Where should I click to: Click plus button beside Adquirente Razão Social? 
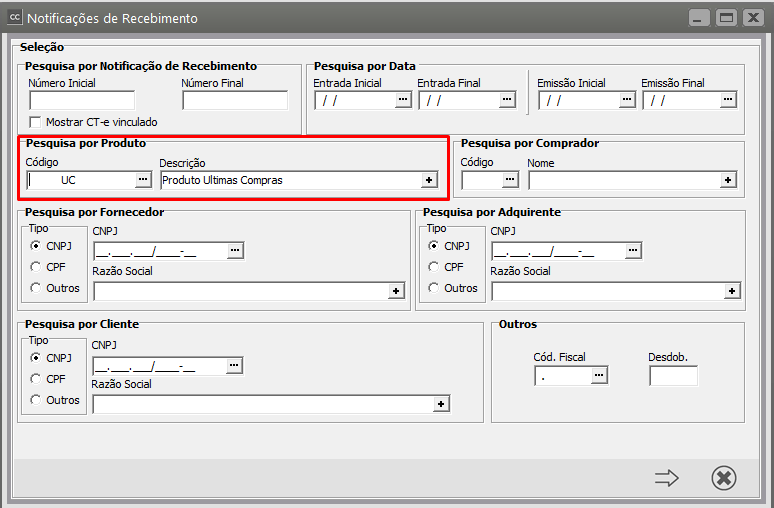731,291
